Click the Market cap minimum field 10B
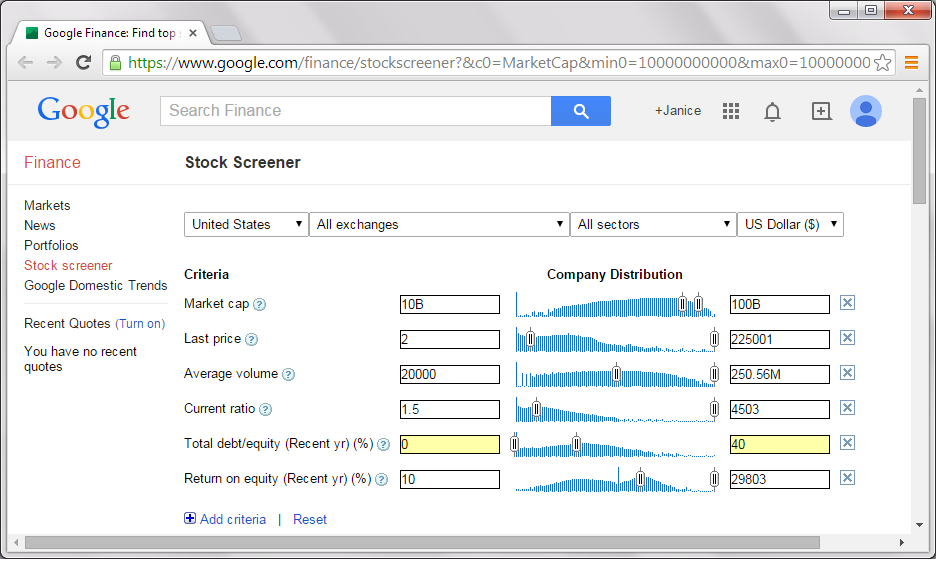Viewport: 936px width, 562px height. click(x=449, y=305)
